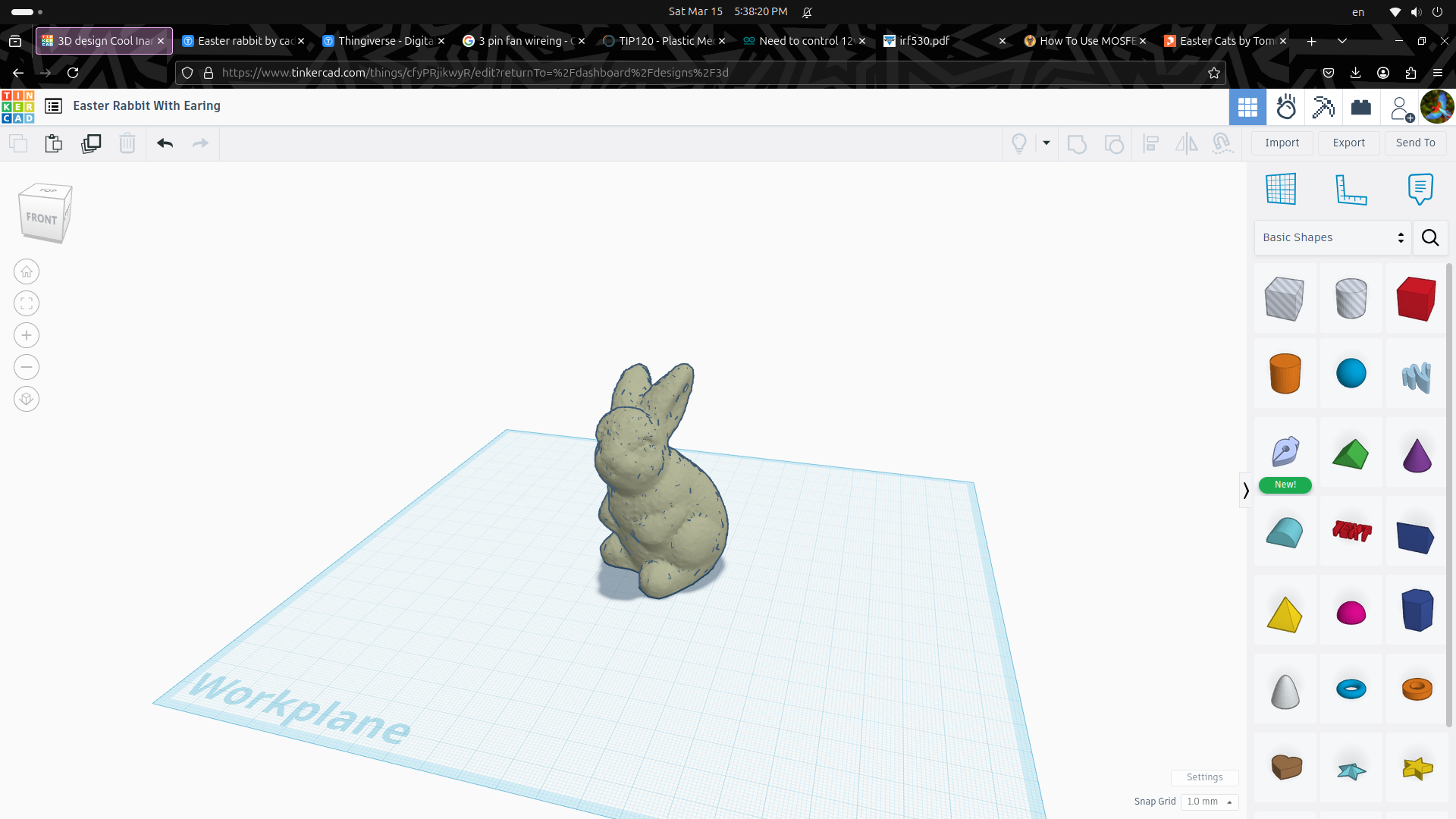Click the shapes search magnifier

(1430, 237)
